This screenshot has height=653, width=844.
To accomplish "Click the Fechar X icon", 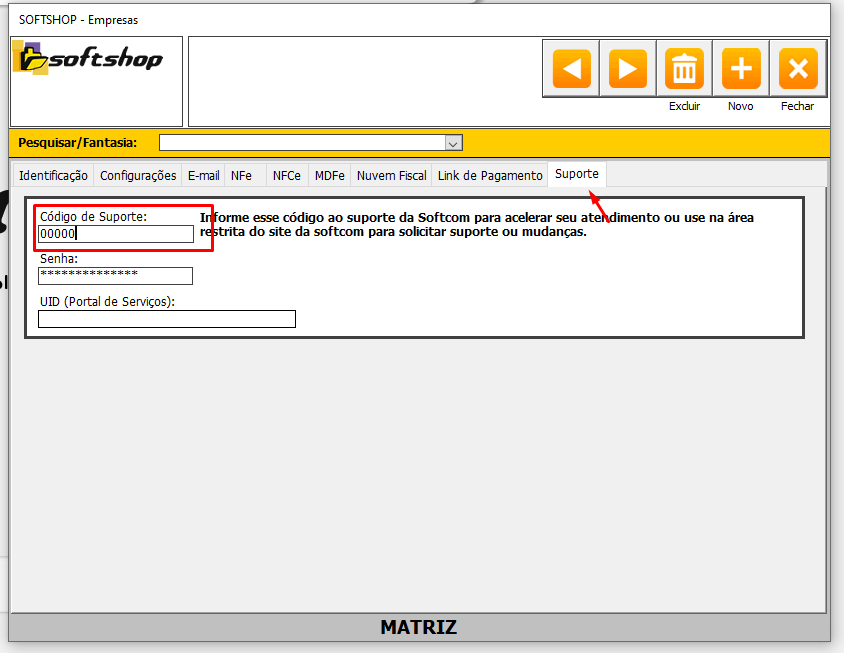I will [x=798, y=69].
